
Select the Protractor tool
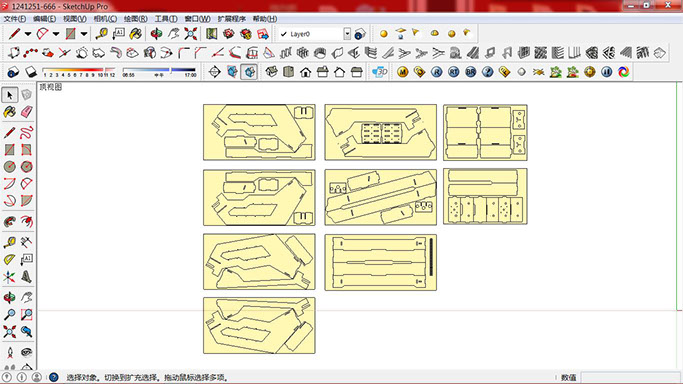click(10, 259)
